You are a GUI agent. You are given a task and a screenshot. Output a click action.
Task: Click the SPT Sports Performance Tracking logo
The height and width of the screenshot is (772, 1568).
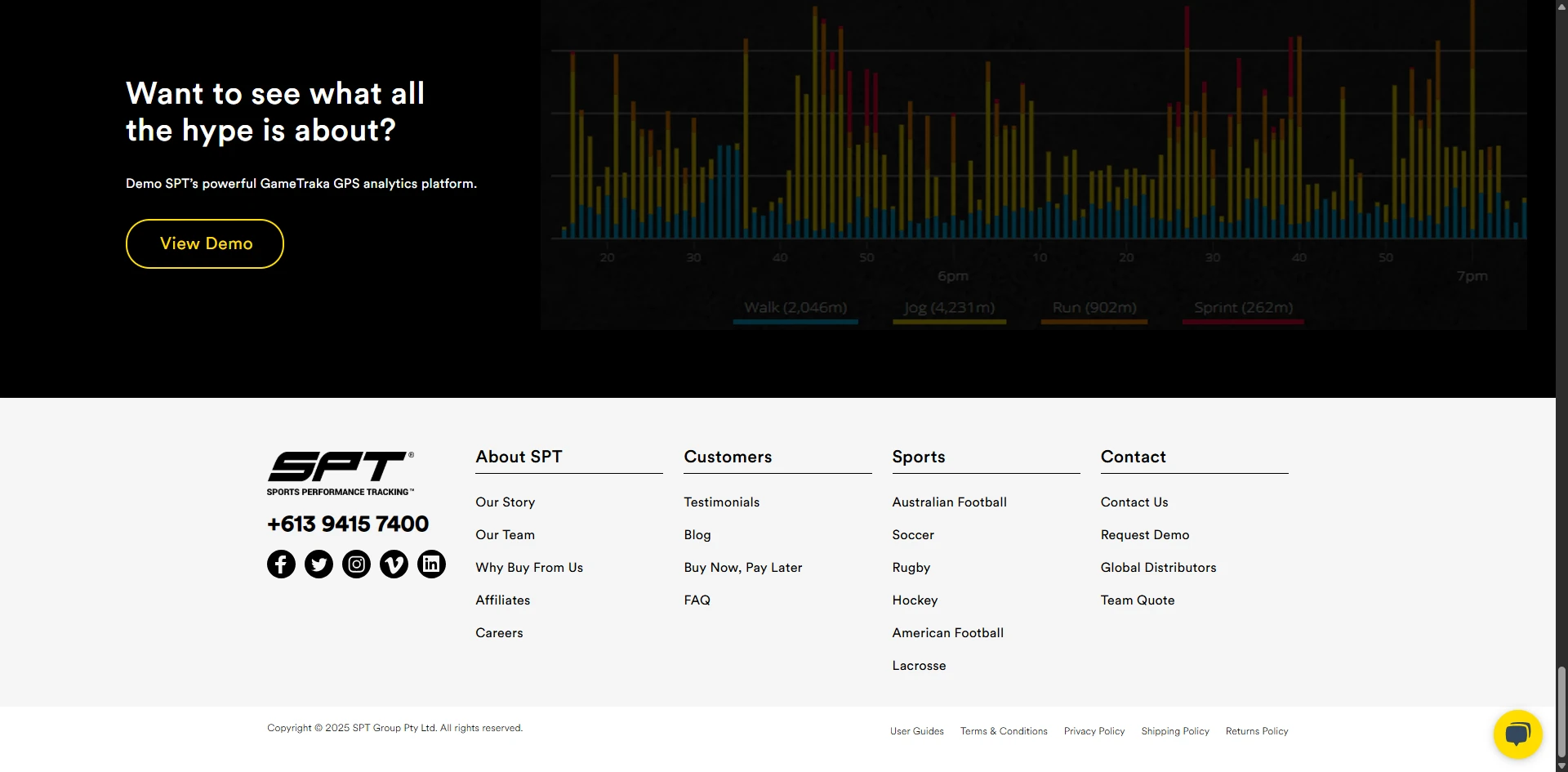pyautogui.click(x=341, y=472)
